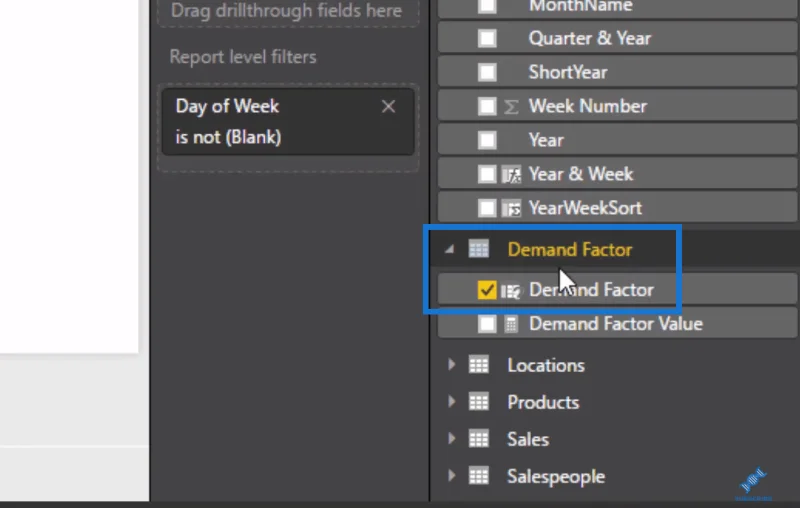The width and height of the screenshot is (800, 508).
Task: Check the Year field checkbox
Action: [x=487, y=140]
